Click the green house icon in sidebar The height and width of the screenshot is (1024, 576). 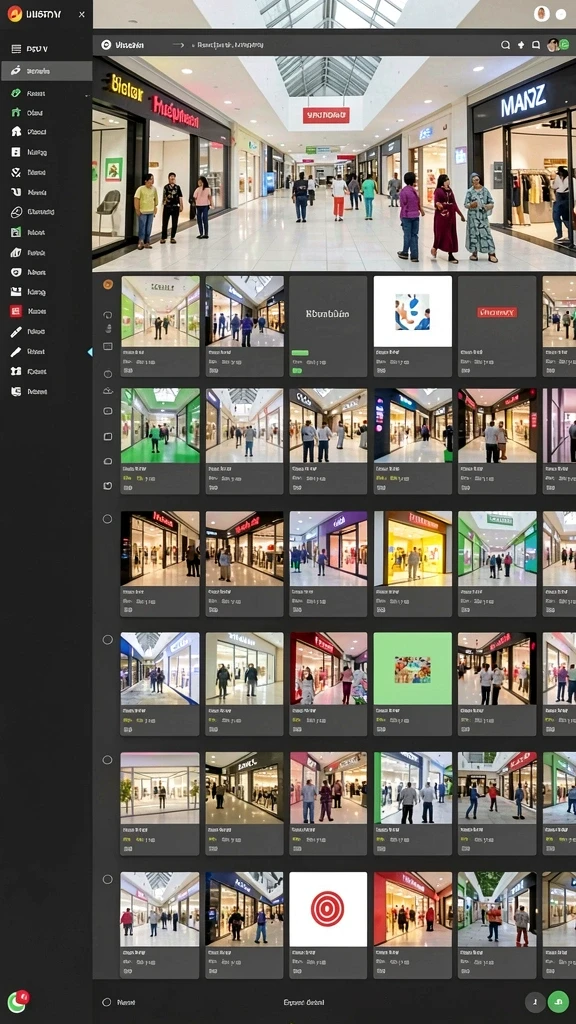(16, 112)
